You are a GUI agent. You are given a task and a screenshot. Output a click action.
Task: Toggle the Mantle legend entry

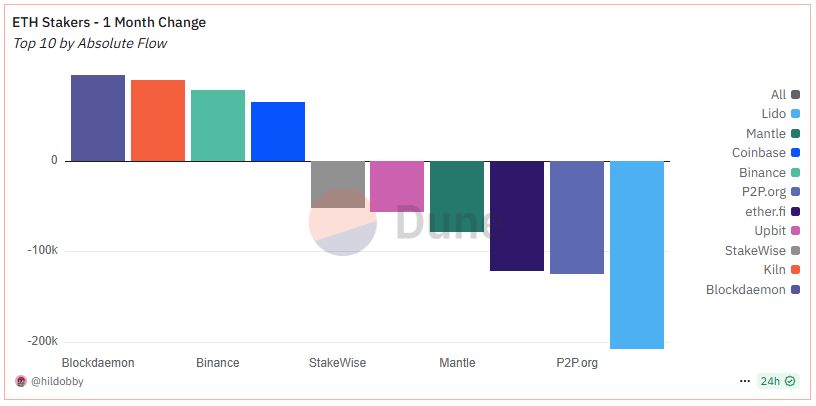tap(773, 134)
